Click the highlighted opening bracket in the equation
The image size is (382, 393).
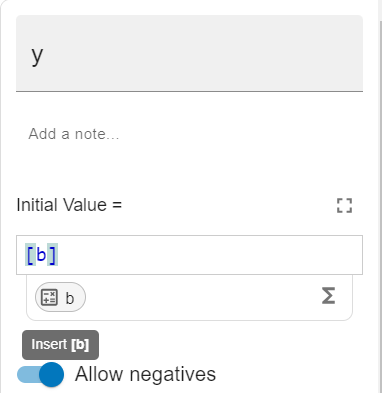[x=30, y=255]
